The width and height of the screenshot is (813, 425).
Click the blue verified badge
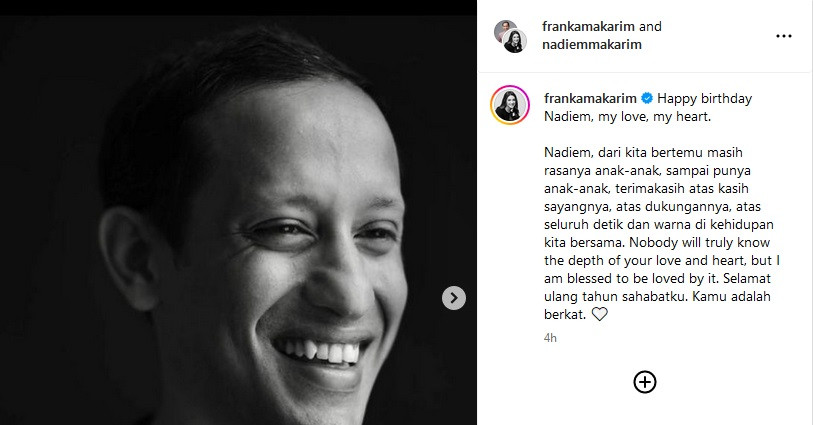[x=647, y=99]
